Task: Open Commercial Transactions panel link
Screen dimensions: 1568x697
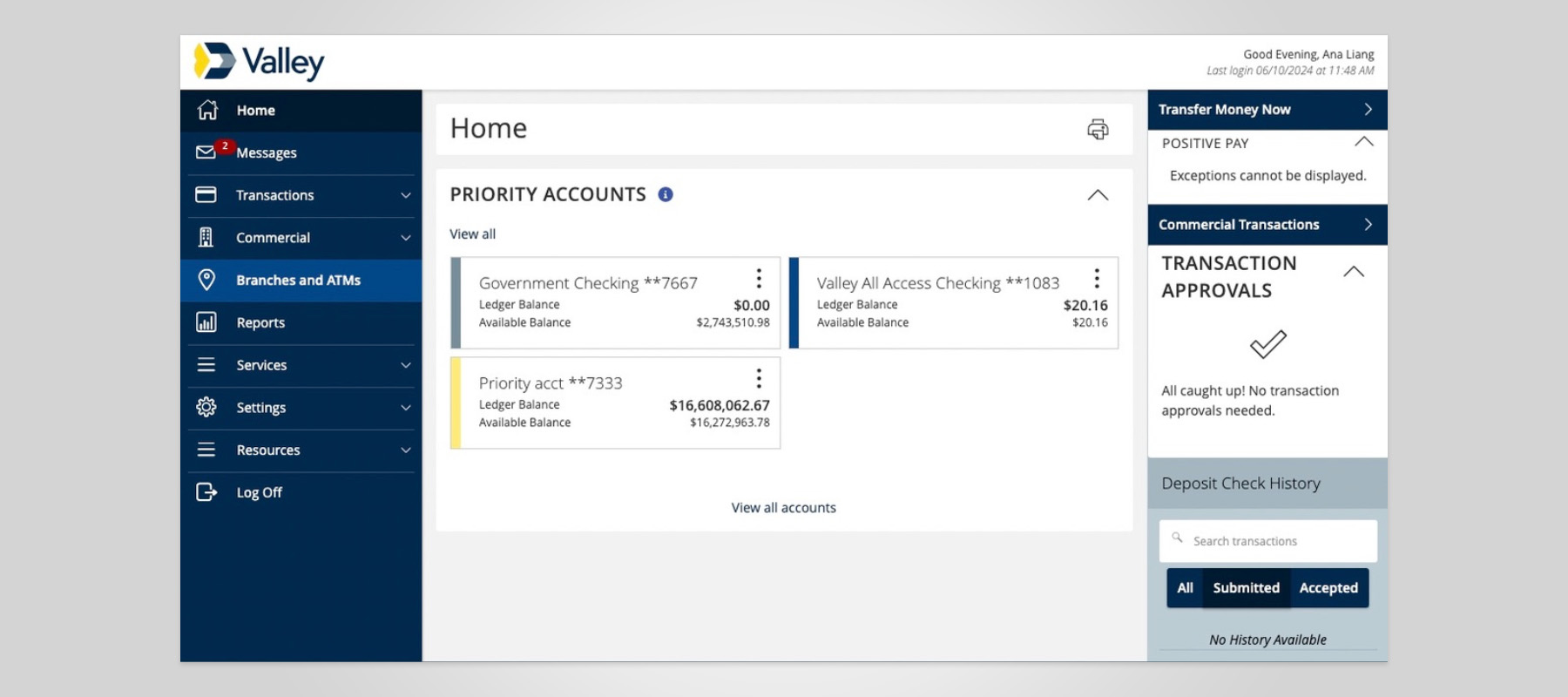Action: (1267, 225)
